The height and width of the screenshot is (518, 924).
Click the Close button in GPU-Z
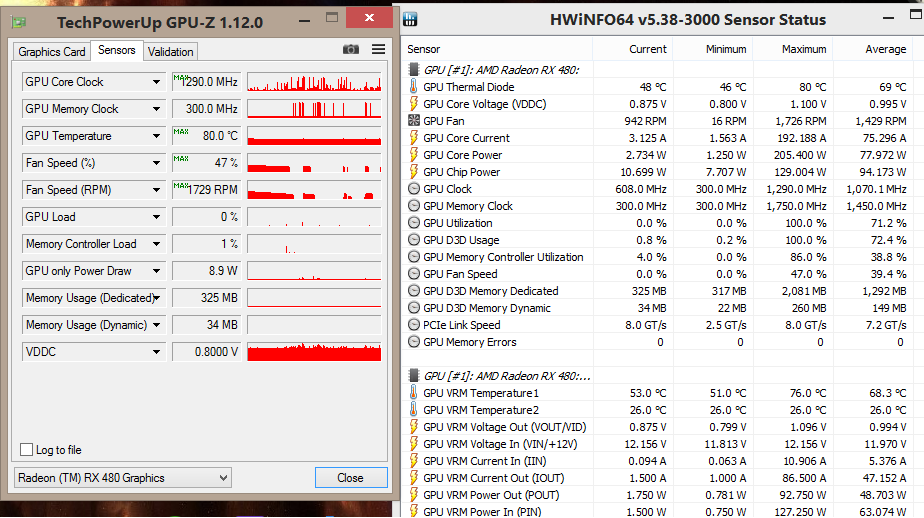(x=351, y=478)
